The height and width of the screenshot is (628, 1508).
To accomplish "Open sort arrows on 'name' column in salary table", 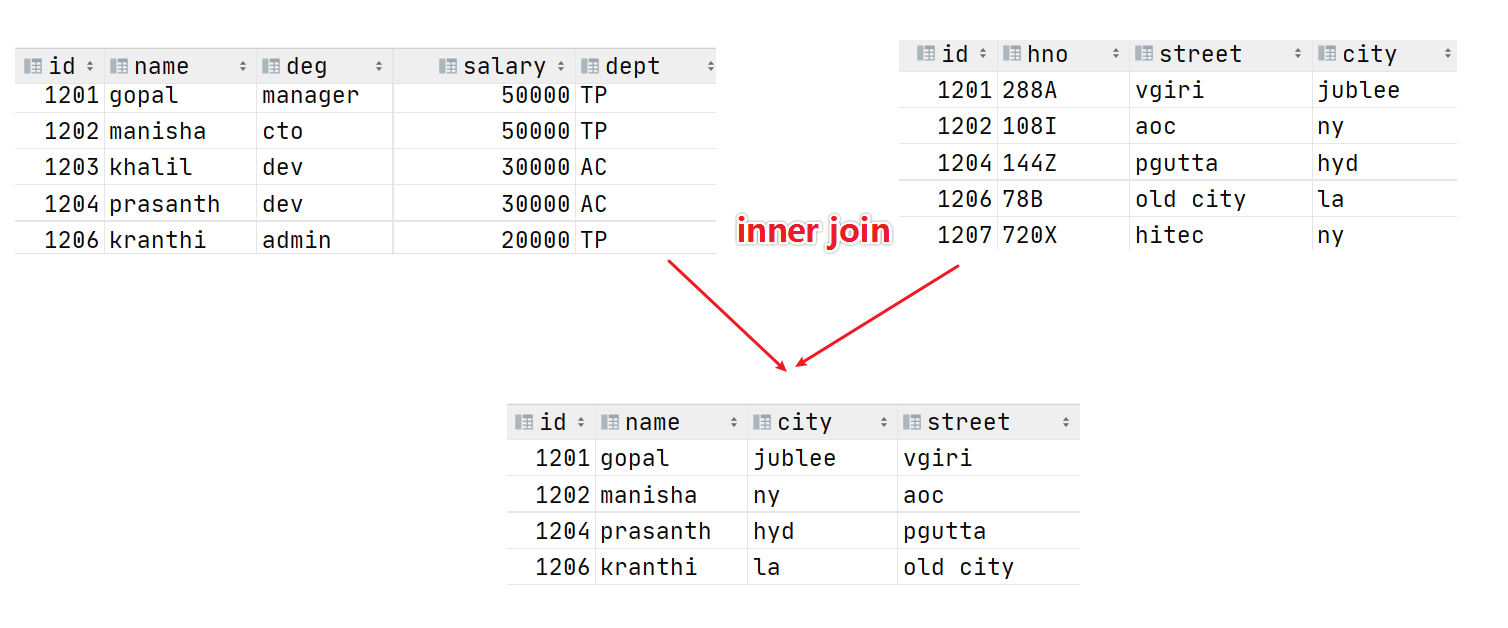I will tap(243, 66).
